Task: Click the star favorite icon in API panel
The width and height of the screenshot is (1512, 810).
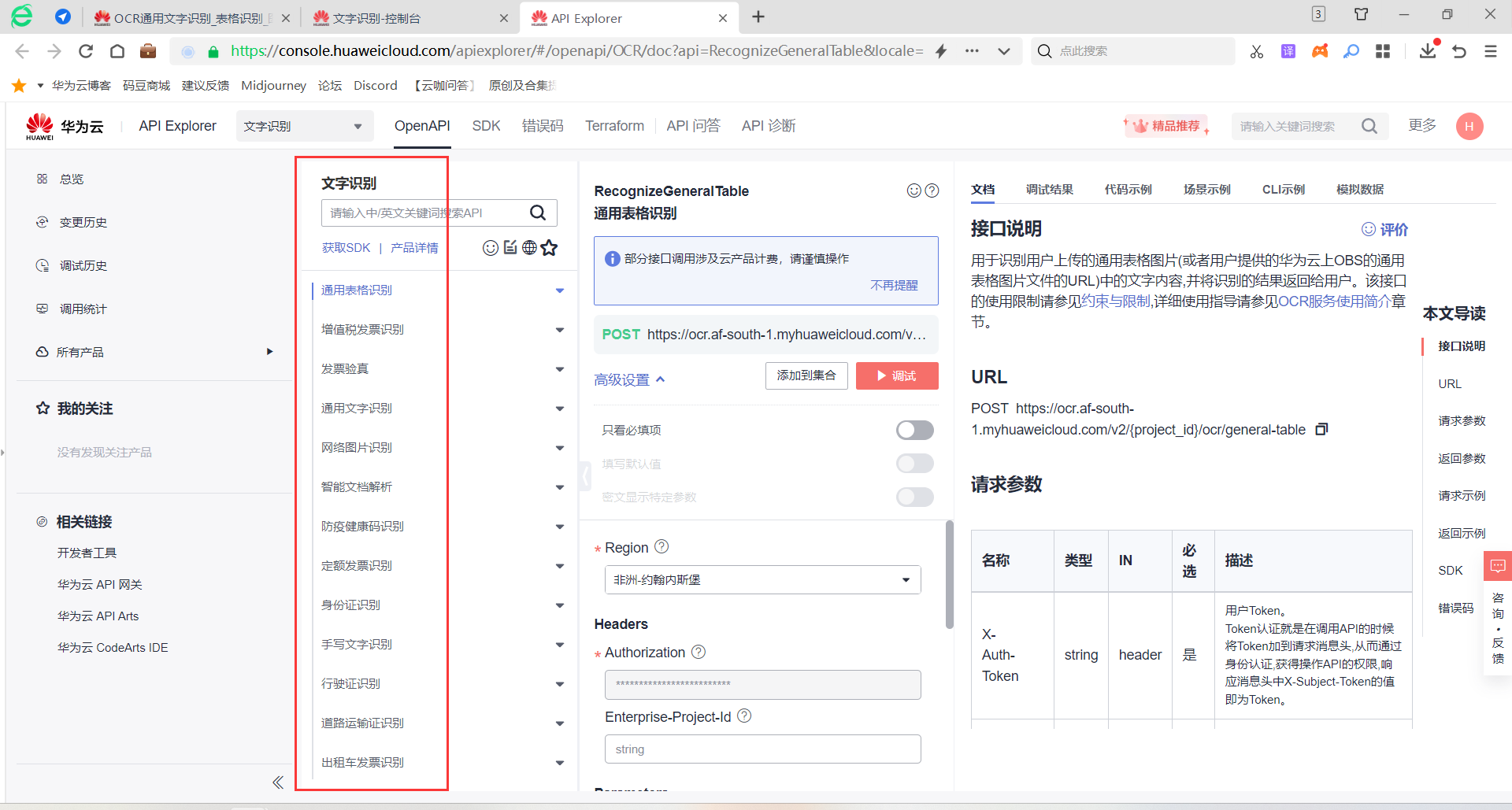Action: click(x=549, y=248)
